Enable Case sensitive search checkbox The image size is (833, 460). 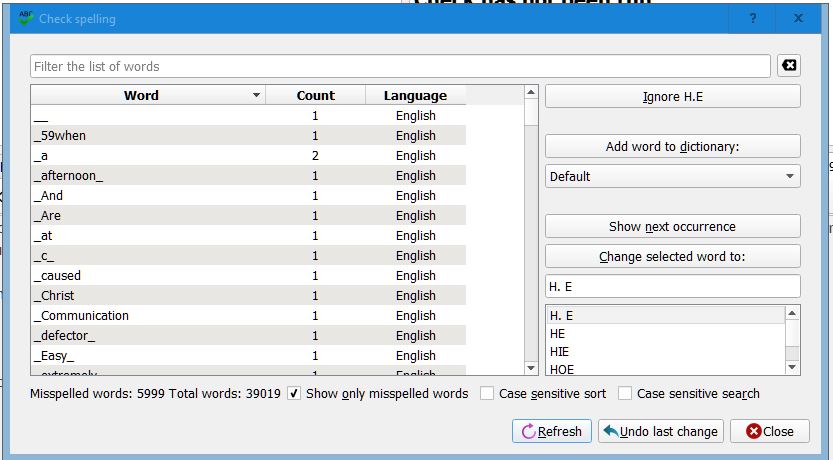click(625, 394)
